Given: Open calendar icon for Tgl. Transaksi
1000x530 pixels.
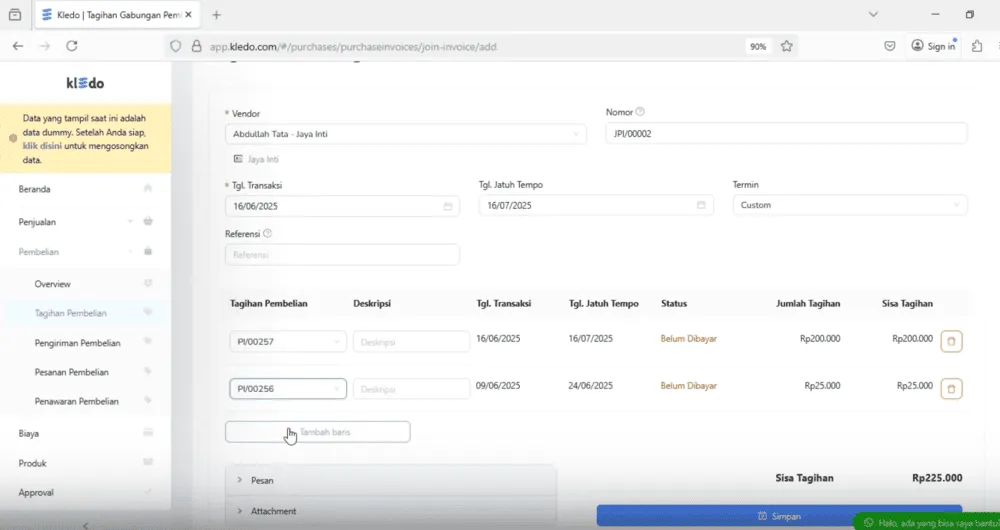Looking at the screenshot, I should coord(448,207).
